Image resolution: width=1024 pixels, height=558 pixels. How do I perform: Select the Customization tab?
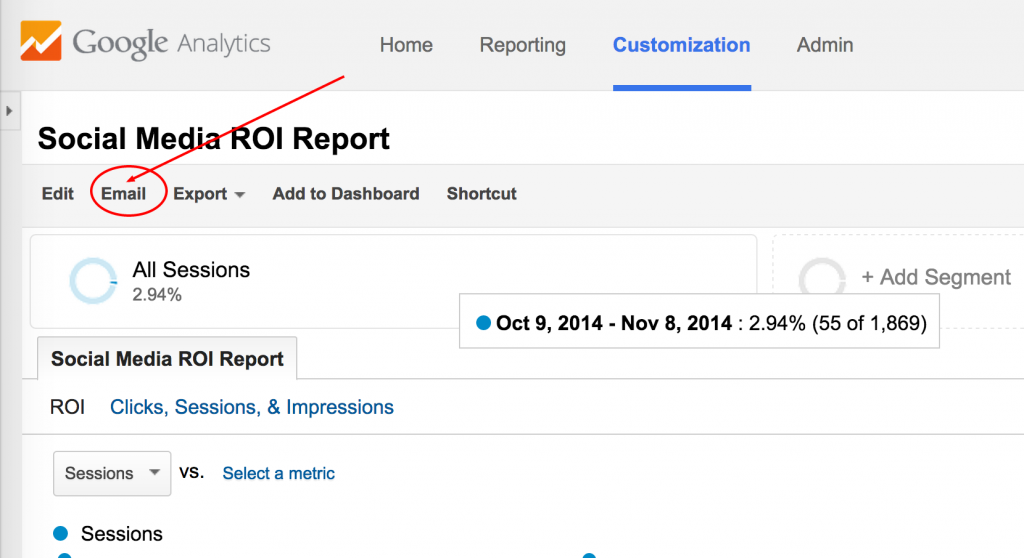(681, 44)
